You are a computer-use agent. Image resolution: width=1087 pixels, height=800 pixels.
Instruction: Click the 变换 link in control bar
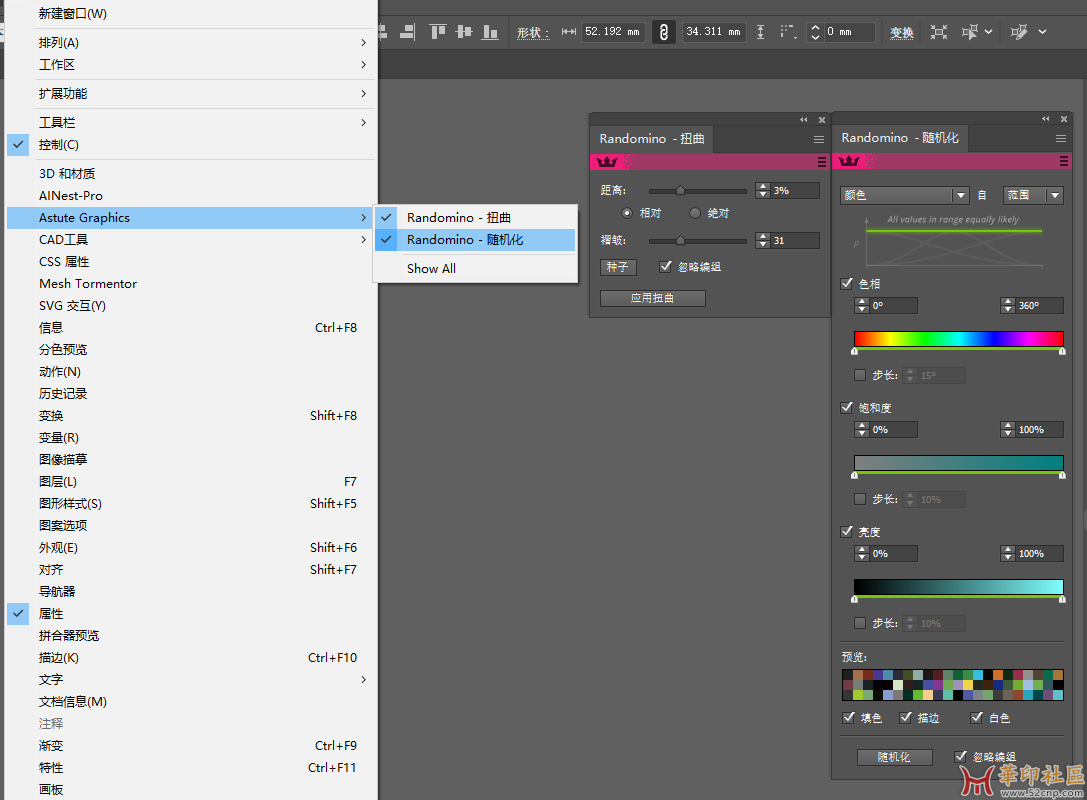click(901, 33)
